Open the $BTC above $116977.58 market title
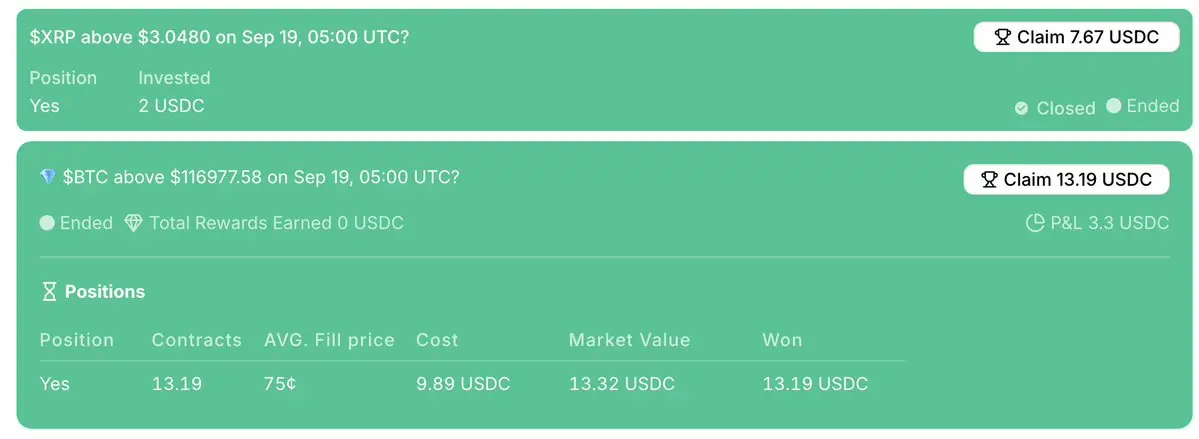 tap(261, 178)
